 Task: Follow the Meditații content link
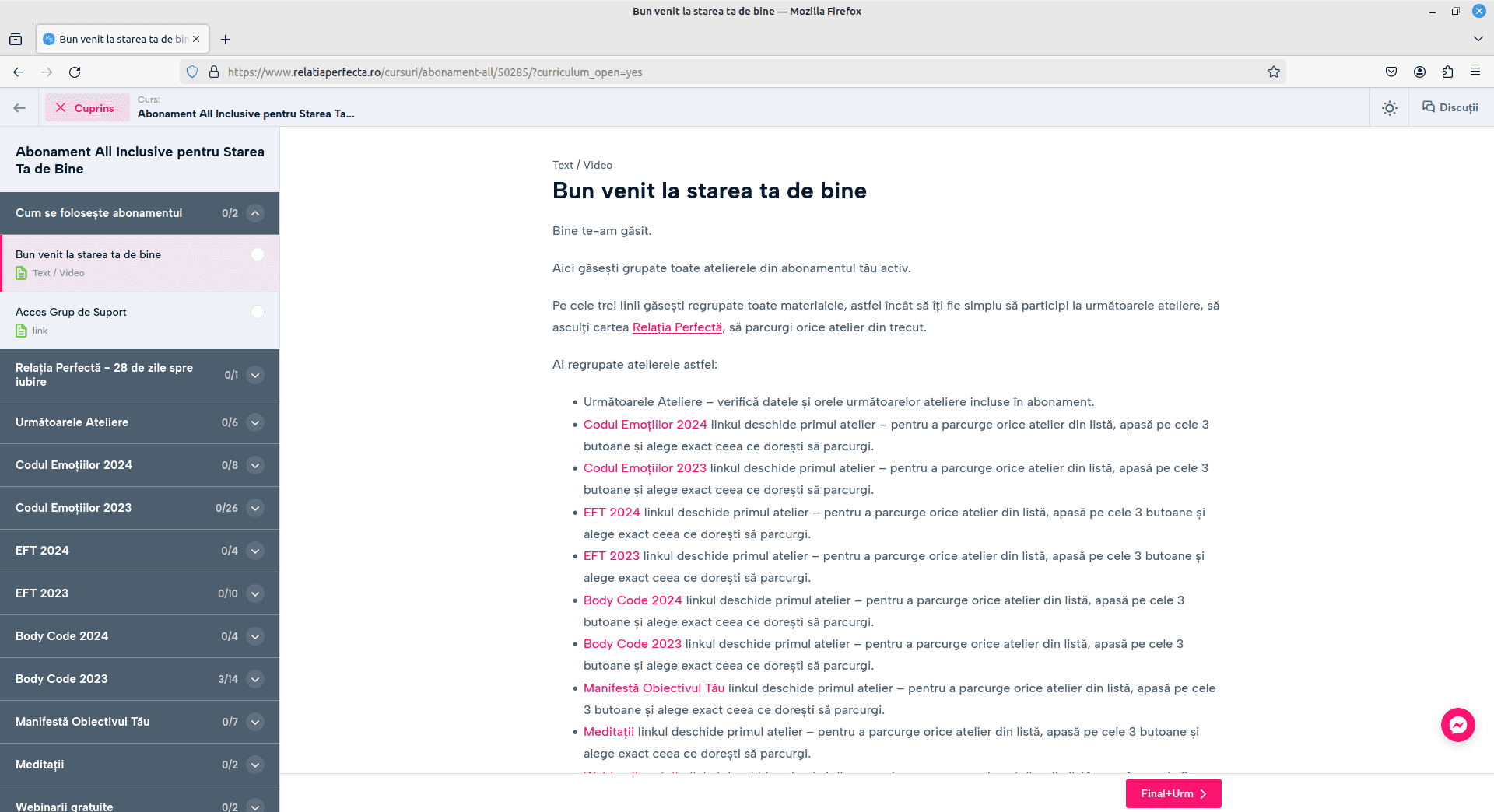608,732
